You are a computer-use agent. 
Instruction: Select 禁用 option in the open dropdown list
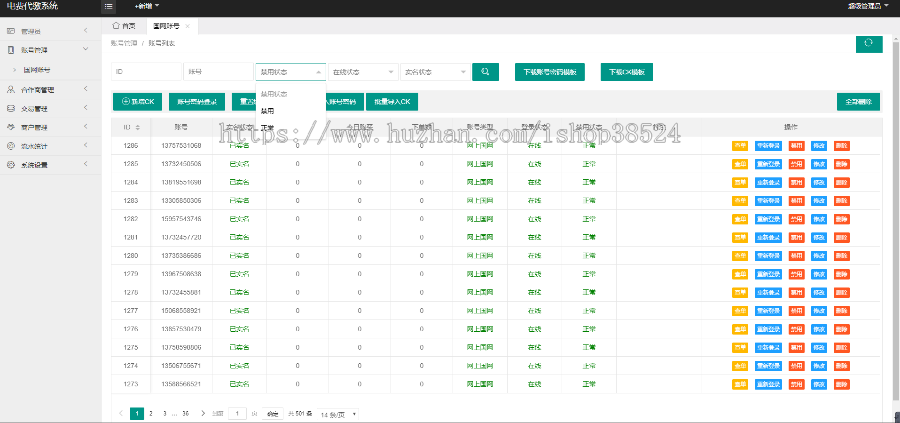[x=267, y=111]
